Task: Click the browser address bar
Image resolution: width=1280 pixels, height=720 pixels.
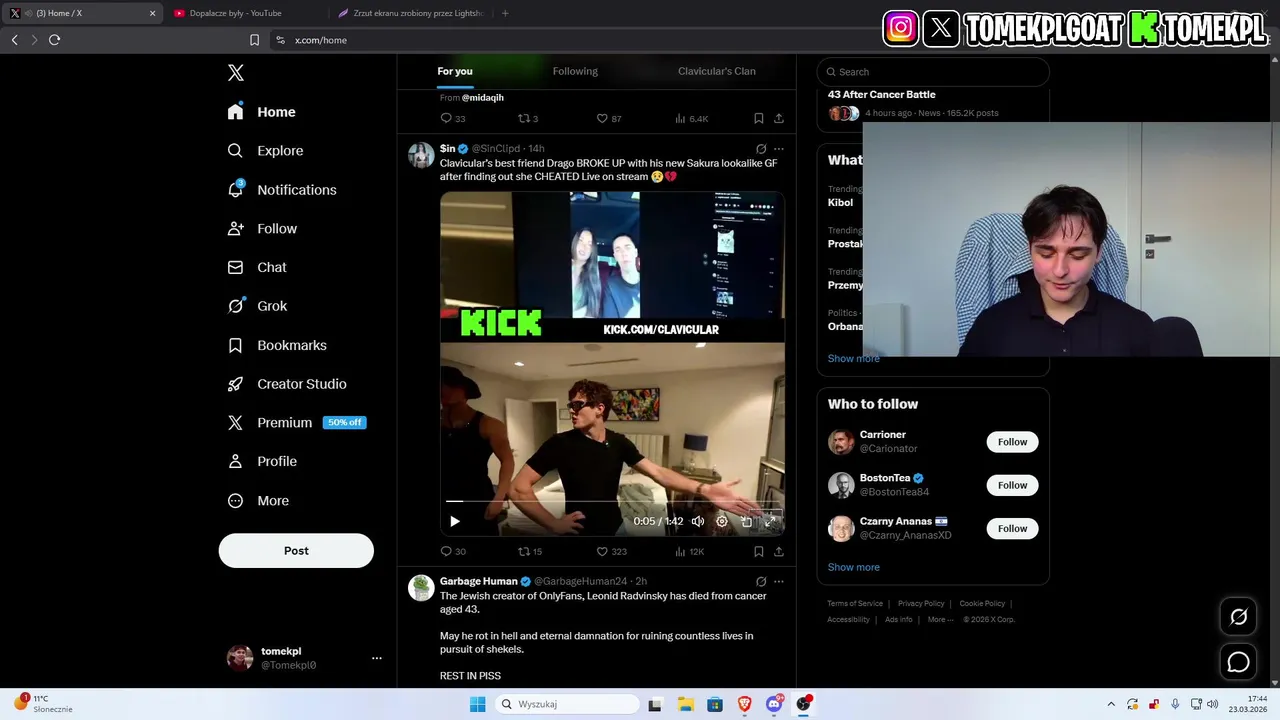Action: 570,40
